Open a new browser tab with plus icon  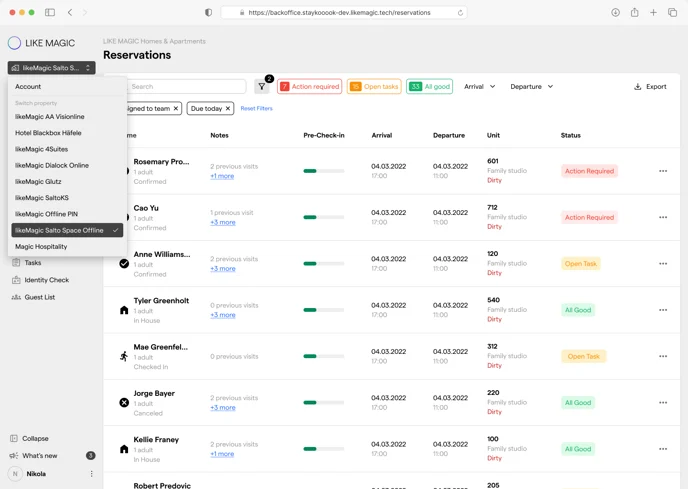(653, 12)
